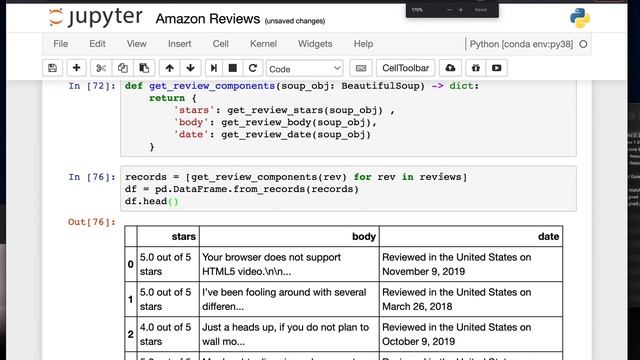Reset browser zoom in the popup
This screenshot has width=640, height=360.
click(480, 10)
